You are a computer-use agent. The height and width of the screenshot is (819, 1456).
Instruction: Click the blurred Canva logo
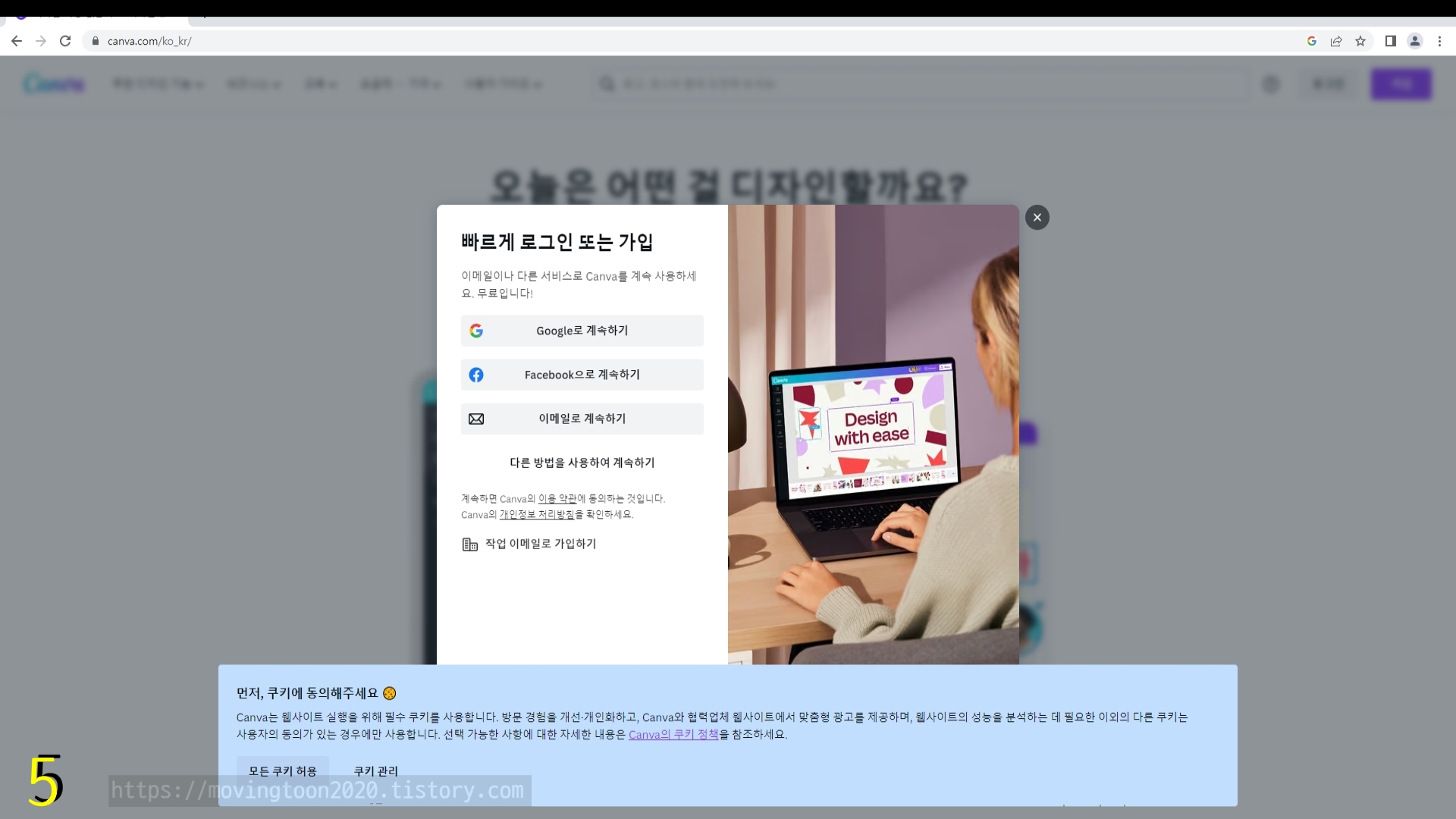pos(54,83)
